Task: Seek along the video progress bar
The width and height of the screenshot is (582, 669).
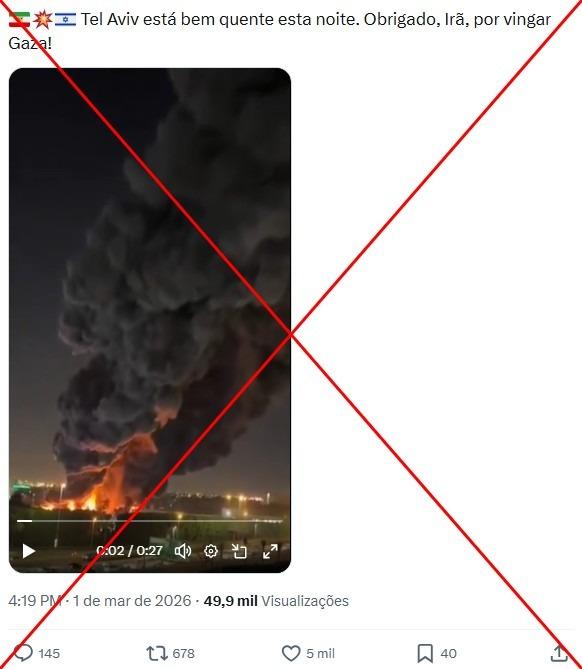Action: point(150,521)
